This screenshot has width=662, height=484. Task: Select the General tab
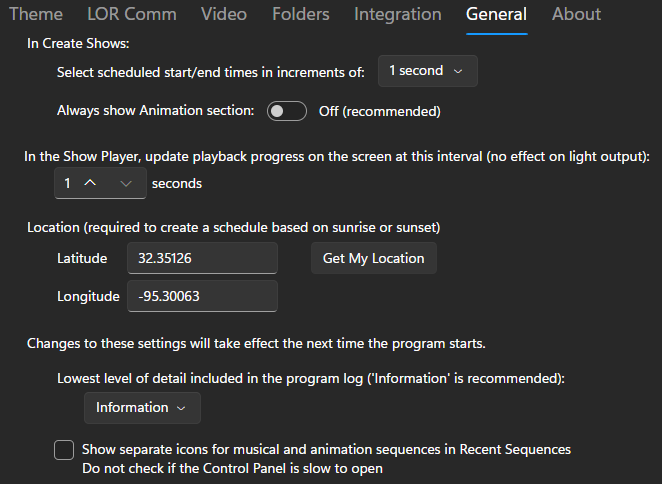point(496,14)
